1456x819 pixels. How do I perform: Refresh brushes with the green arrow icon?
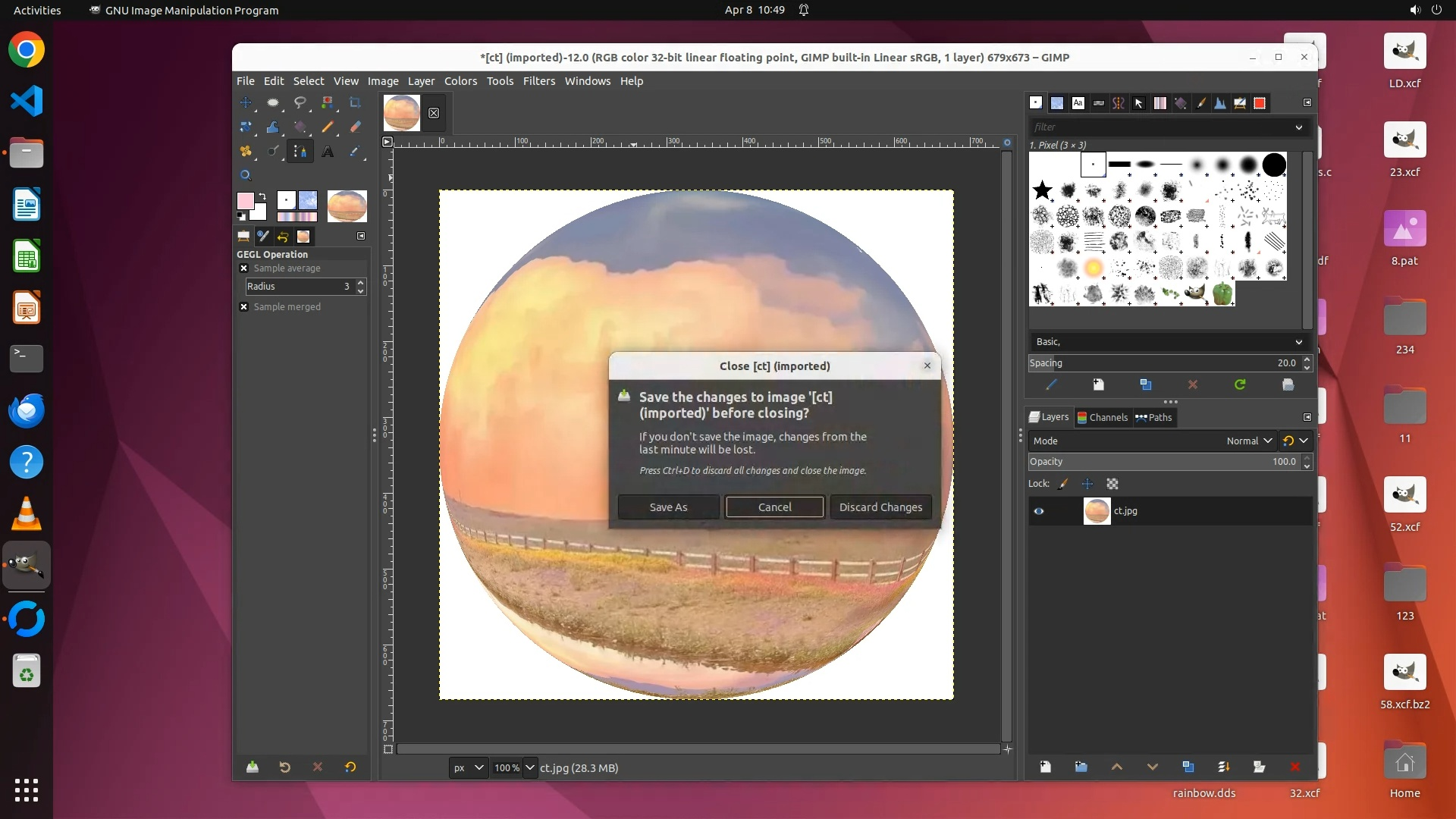click(x=1240, y=385)
